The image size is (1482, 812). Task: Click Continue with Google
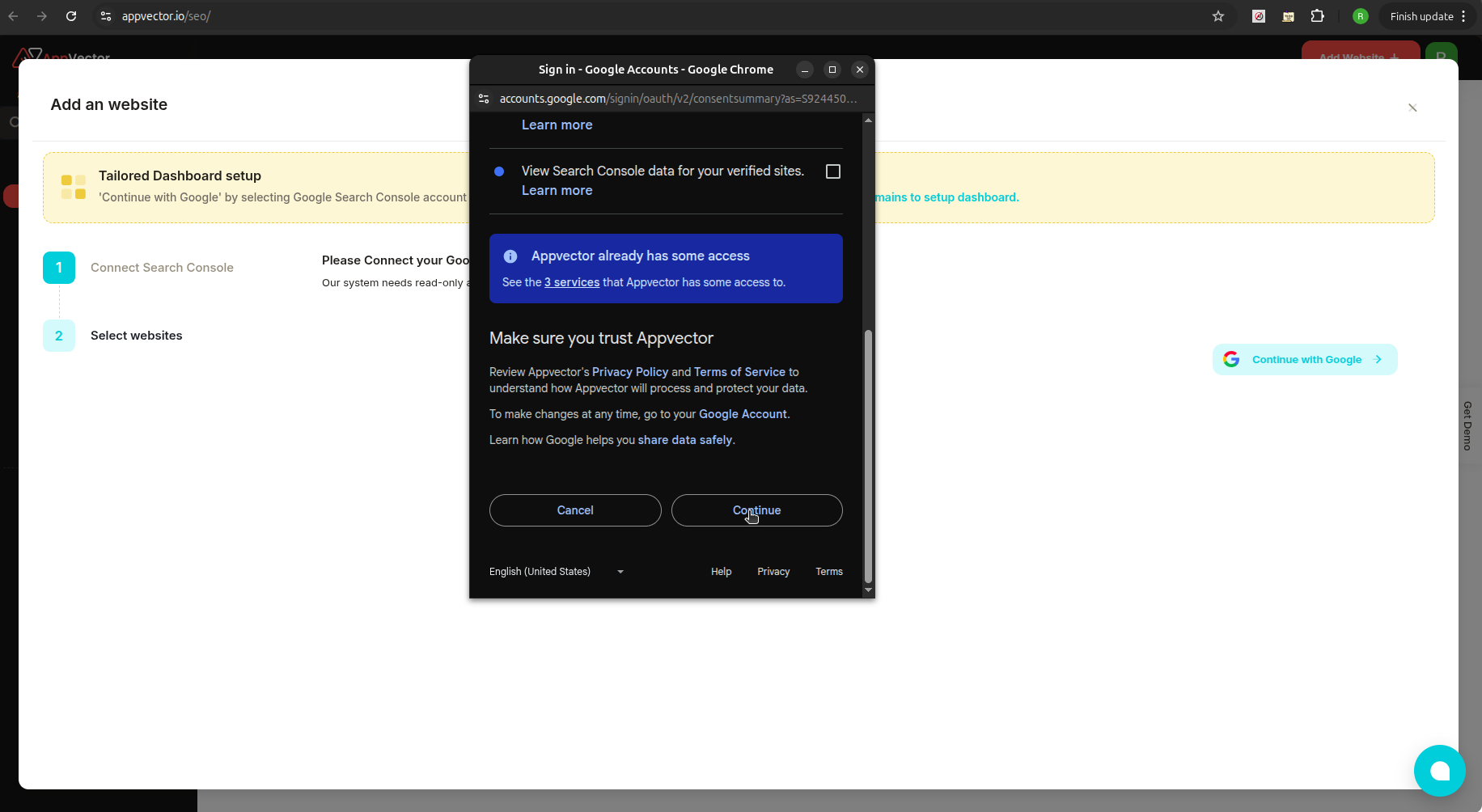[1306, 359]
